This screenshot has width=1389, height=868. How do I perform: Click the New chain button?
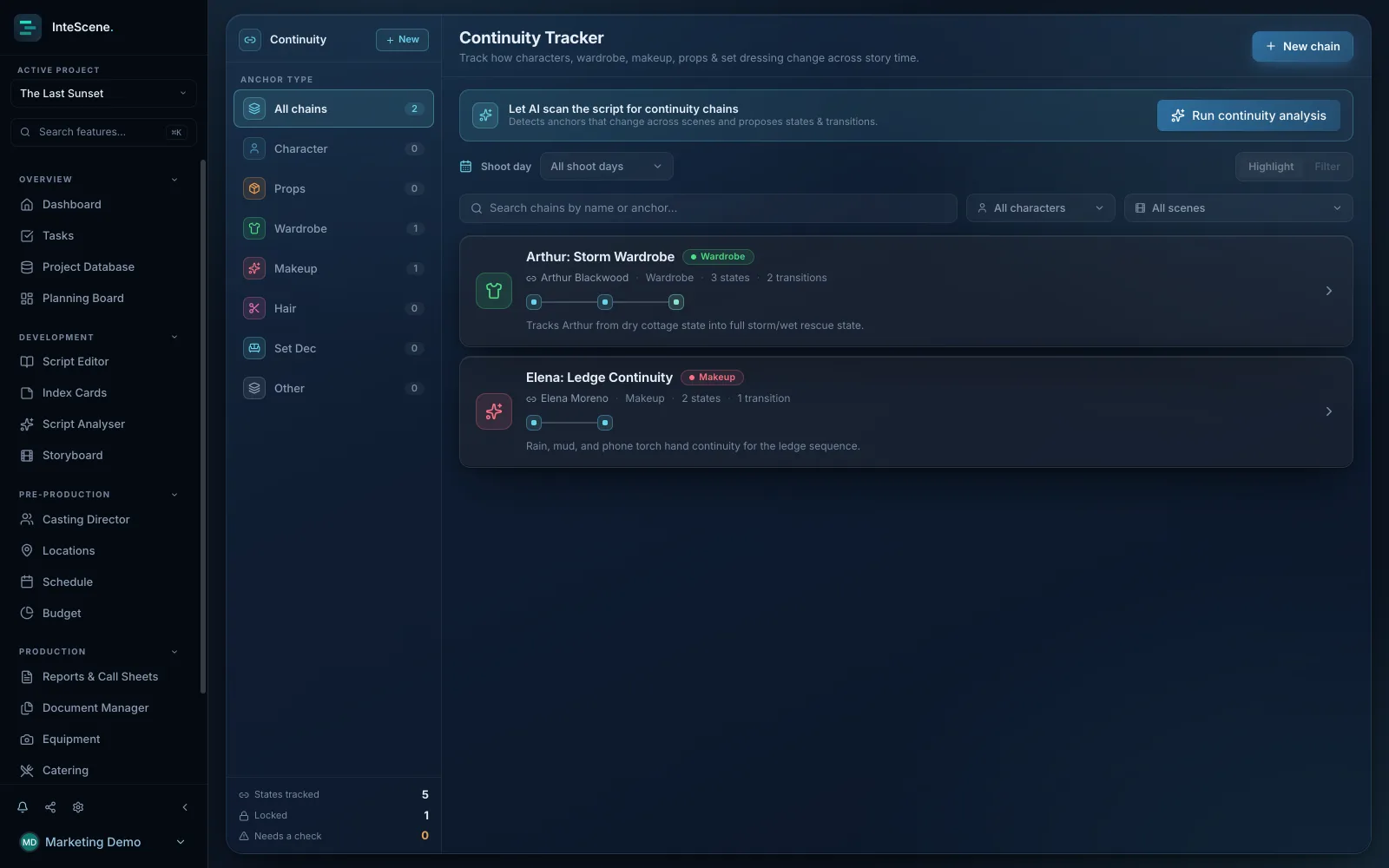[x=1302, y=46]
